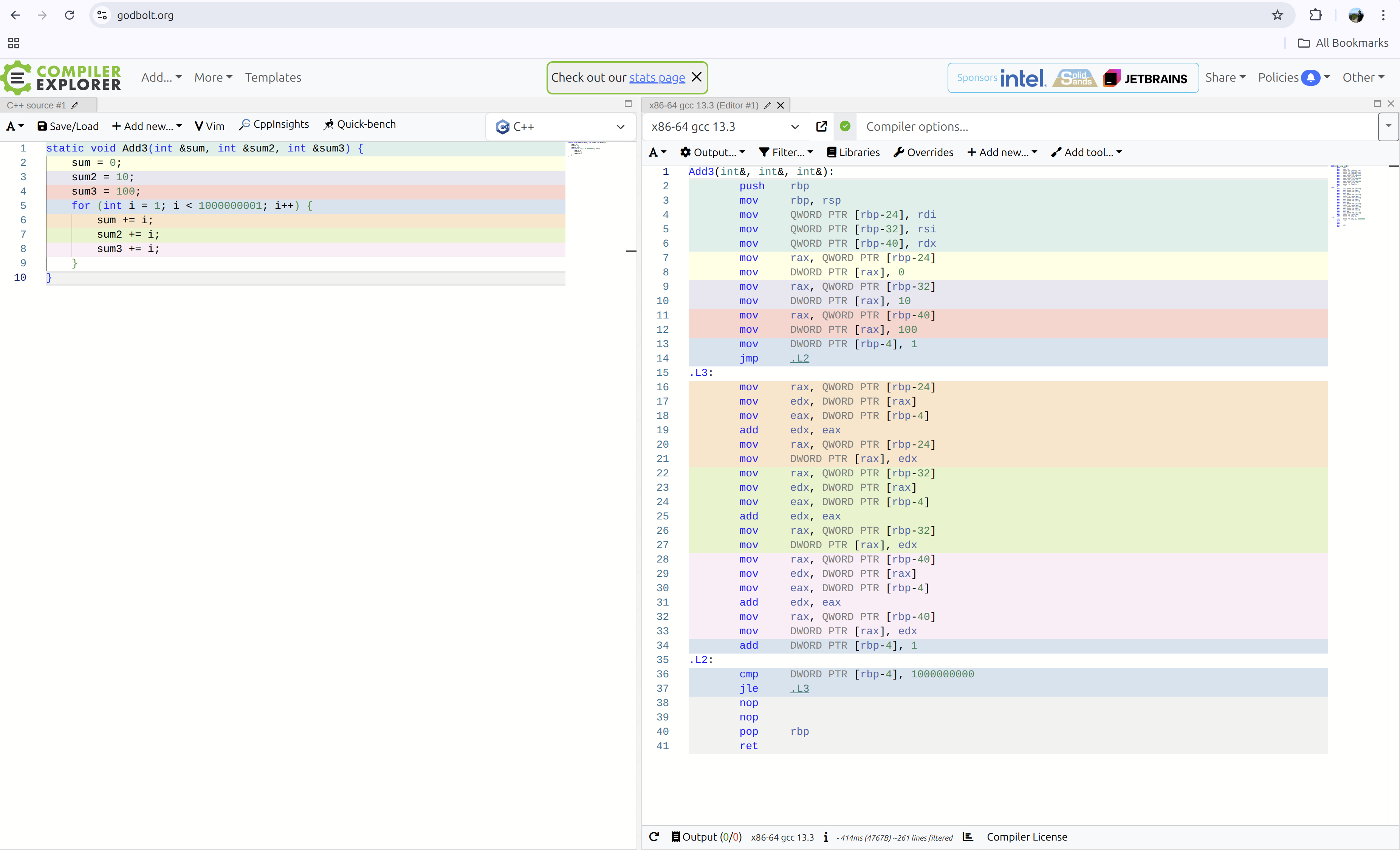1400x850 pixels.
Task: Open the Save/Load dialog
Action: coord(68,125)
